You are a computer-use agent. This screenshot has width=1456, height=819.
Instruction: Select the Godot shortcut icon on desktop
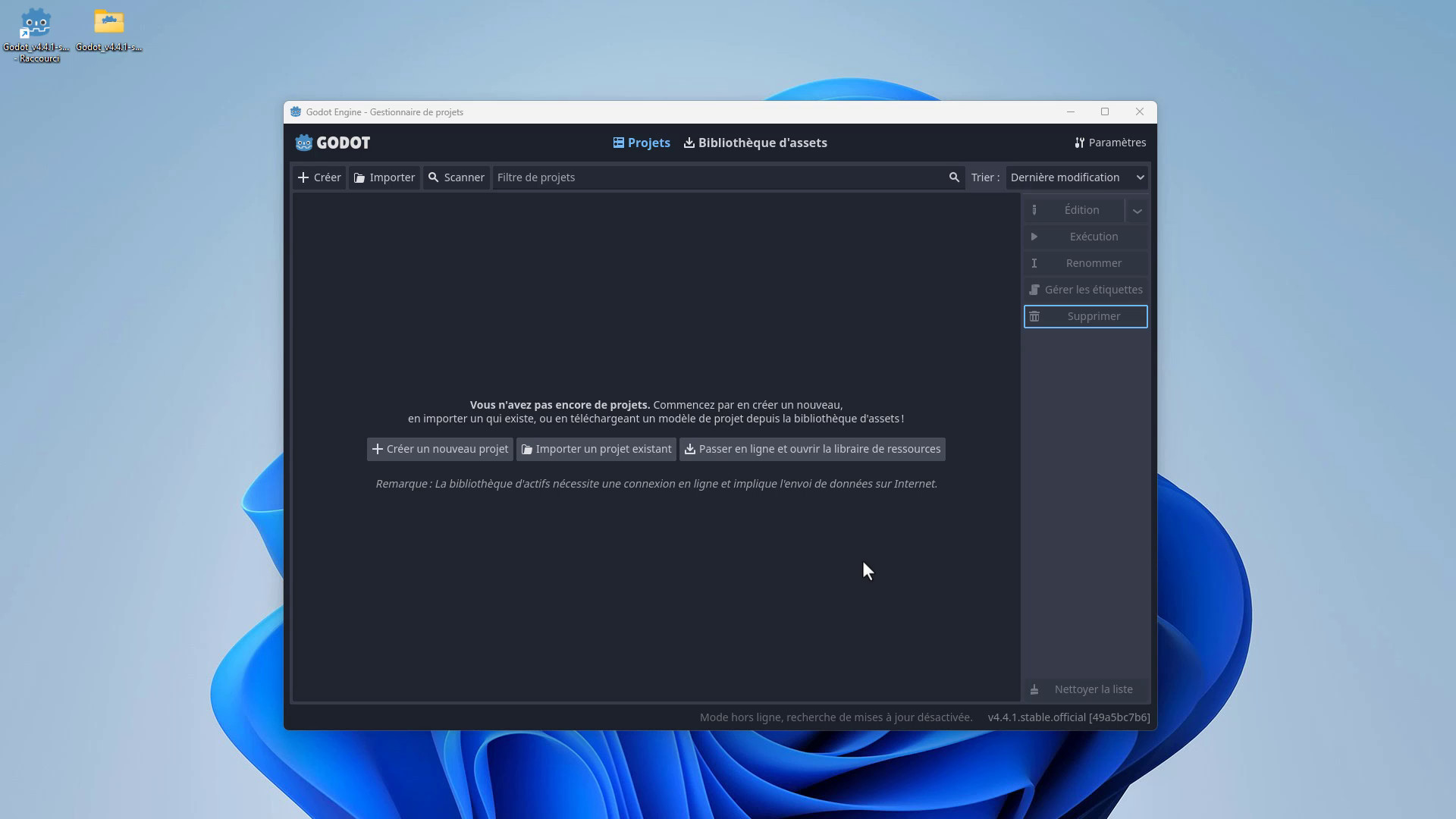coord(36,35)
